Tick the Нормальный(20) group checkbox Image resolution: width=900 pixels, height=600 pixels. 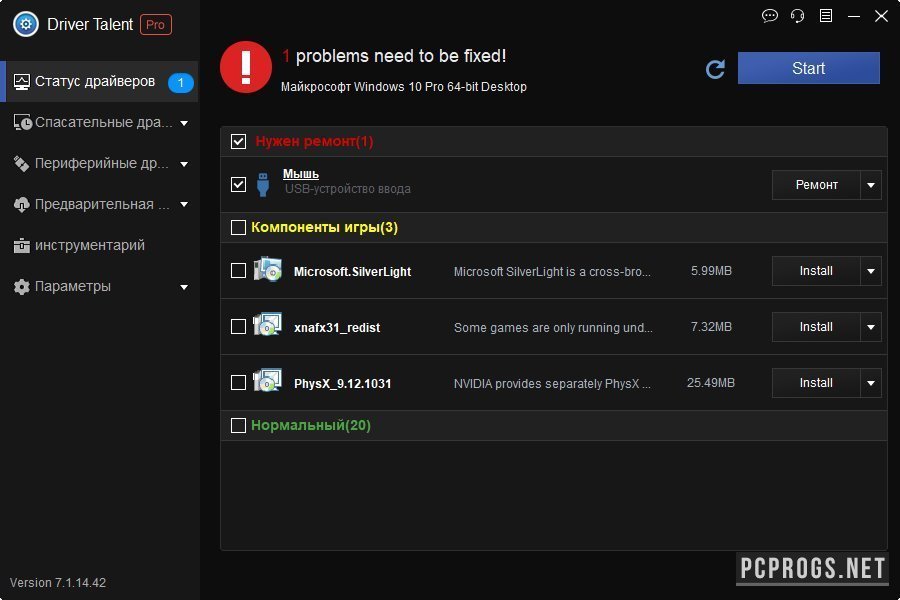(238, 425)
